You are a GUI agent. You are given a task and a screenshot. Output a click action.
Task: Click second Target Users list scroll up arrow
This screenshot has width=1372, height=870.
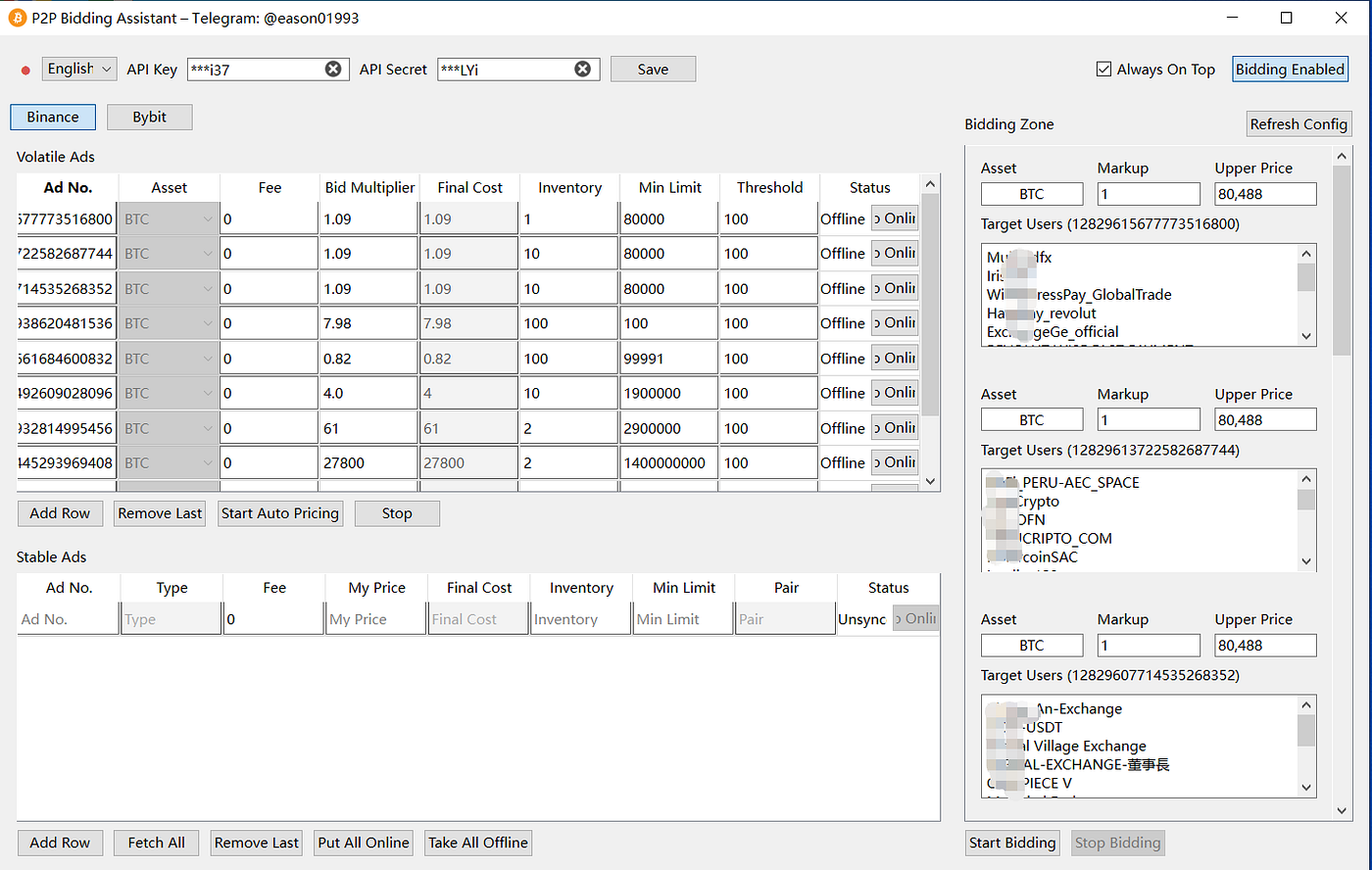click(1306, 479)
